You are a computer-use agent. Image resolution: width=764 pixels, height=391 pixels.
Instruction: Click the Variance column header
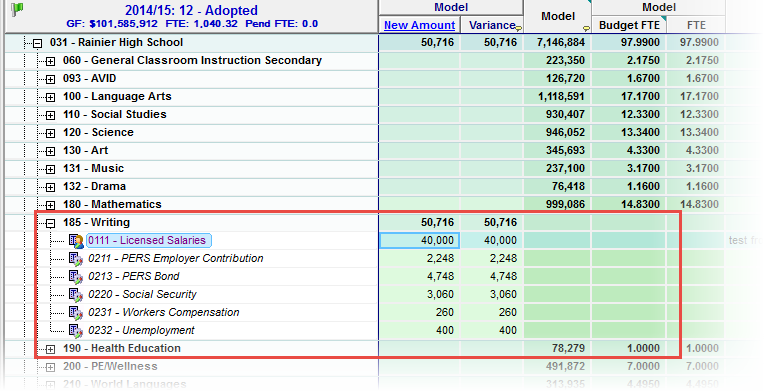(492, 25)
